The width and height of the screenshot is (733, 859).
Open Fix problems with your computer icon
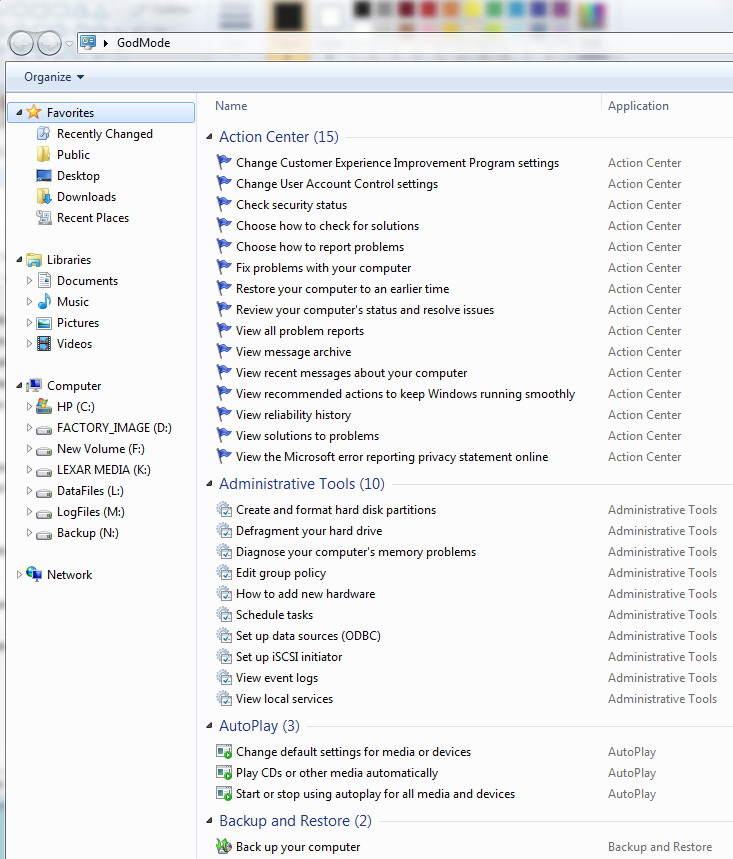tap(224, 267)
